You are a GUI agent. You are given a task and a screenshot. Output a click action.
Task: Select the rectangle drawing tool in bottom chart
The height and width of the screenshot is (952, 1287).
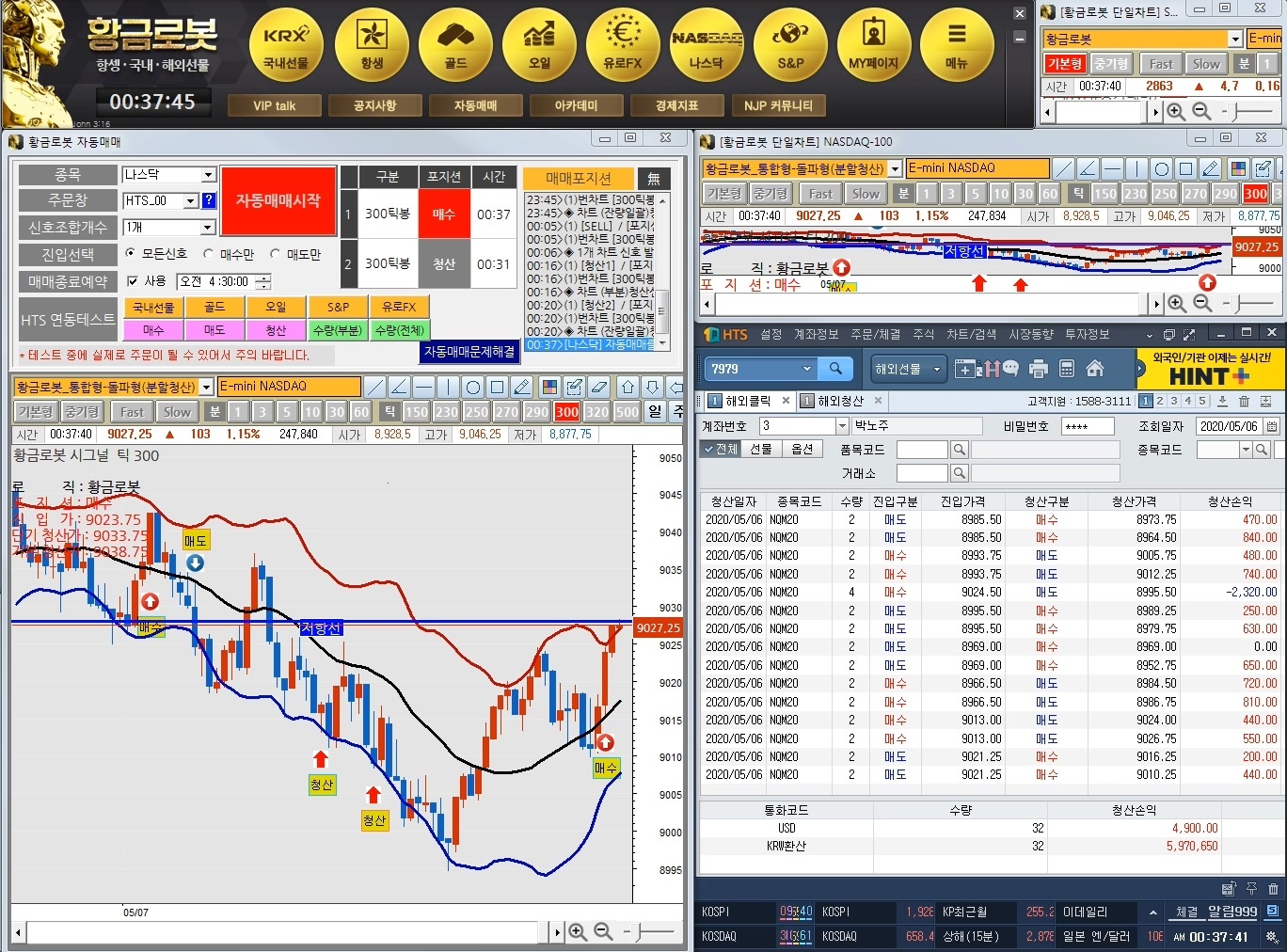497,387
